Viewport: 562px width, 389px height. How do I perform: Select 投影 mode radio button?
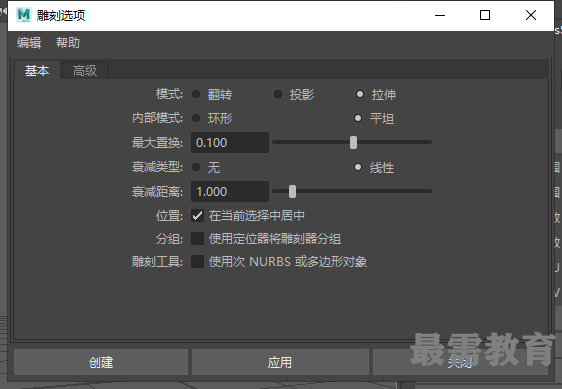click(278, 94)
